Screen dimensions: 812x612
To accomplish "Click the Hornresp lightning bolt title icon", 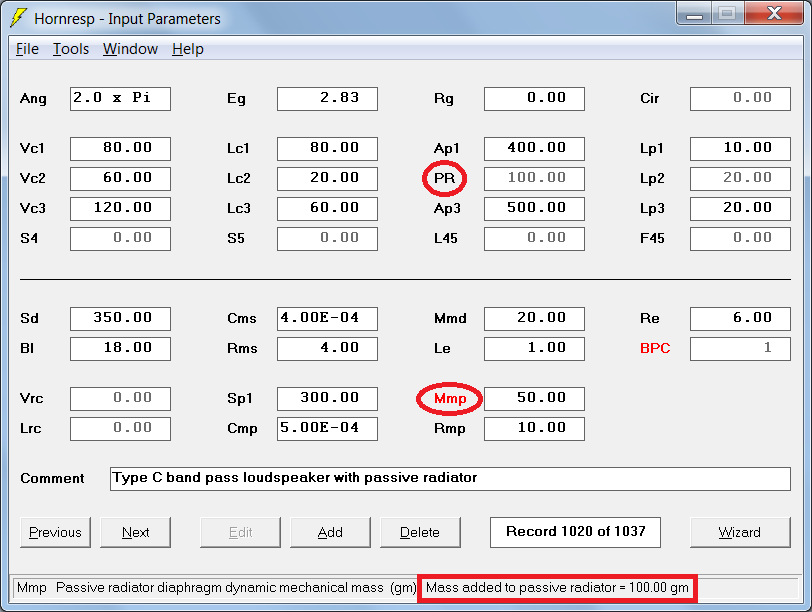I will tap(19, 18).
